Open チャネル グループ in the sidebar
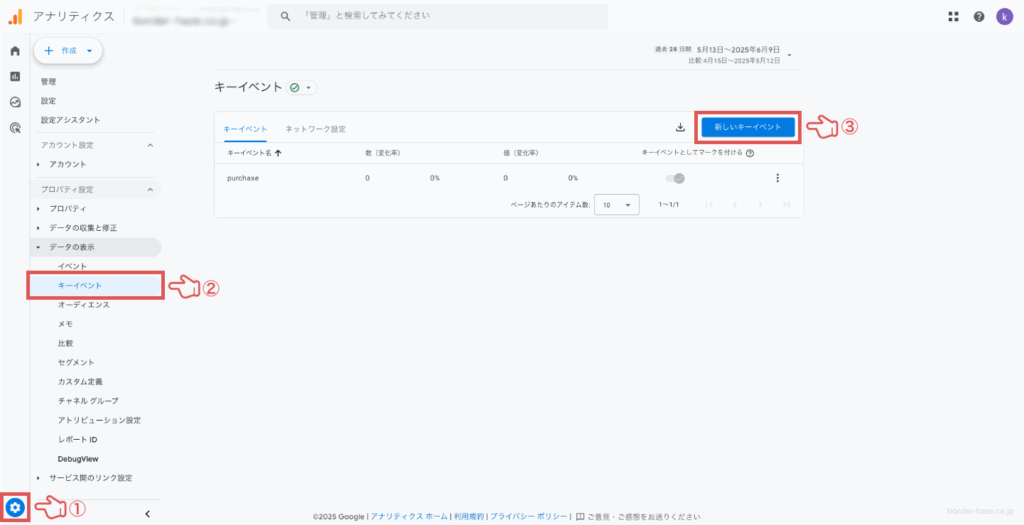Screen dimensions: 1024x525 [x=88, y=401]
